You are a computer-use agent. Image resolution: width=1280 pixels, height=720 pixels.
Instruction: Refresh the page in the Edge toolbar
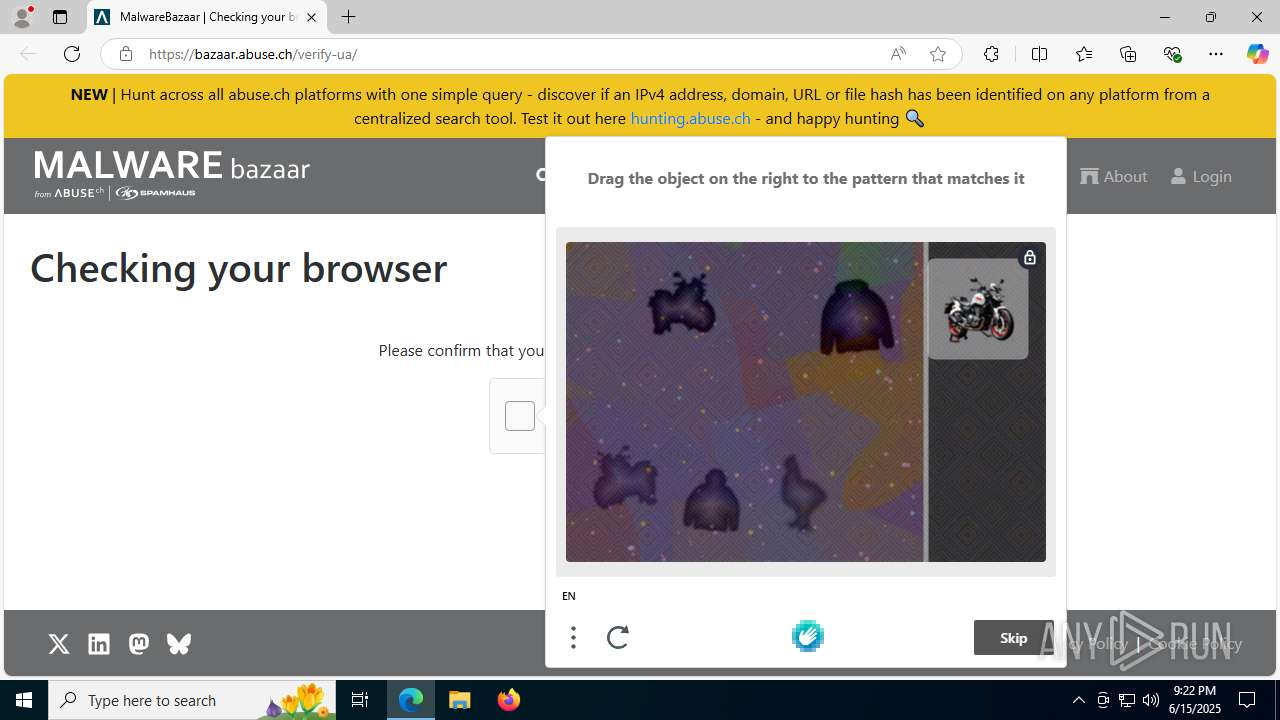[72, 54]
